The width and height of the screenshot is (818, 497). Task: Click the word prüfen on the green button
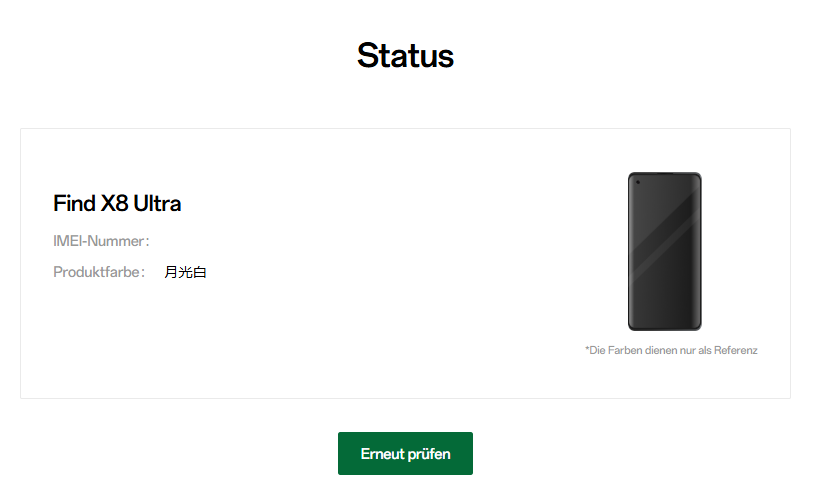coord(428,454)
